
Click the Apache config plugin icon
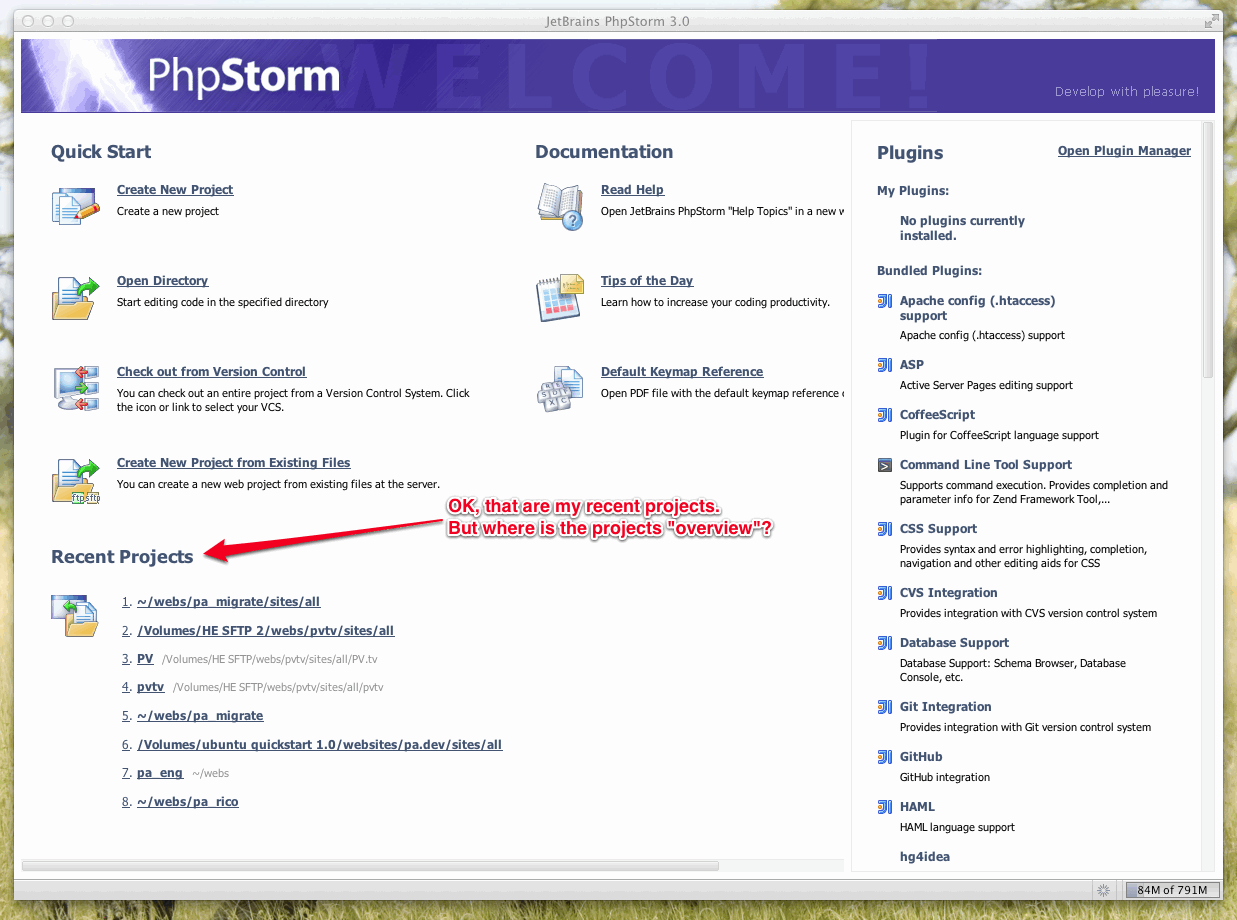(x=884, y=301)
